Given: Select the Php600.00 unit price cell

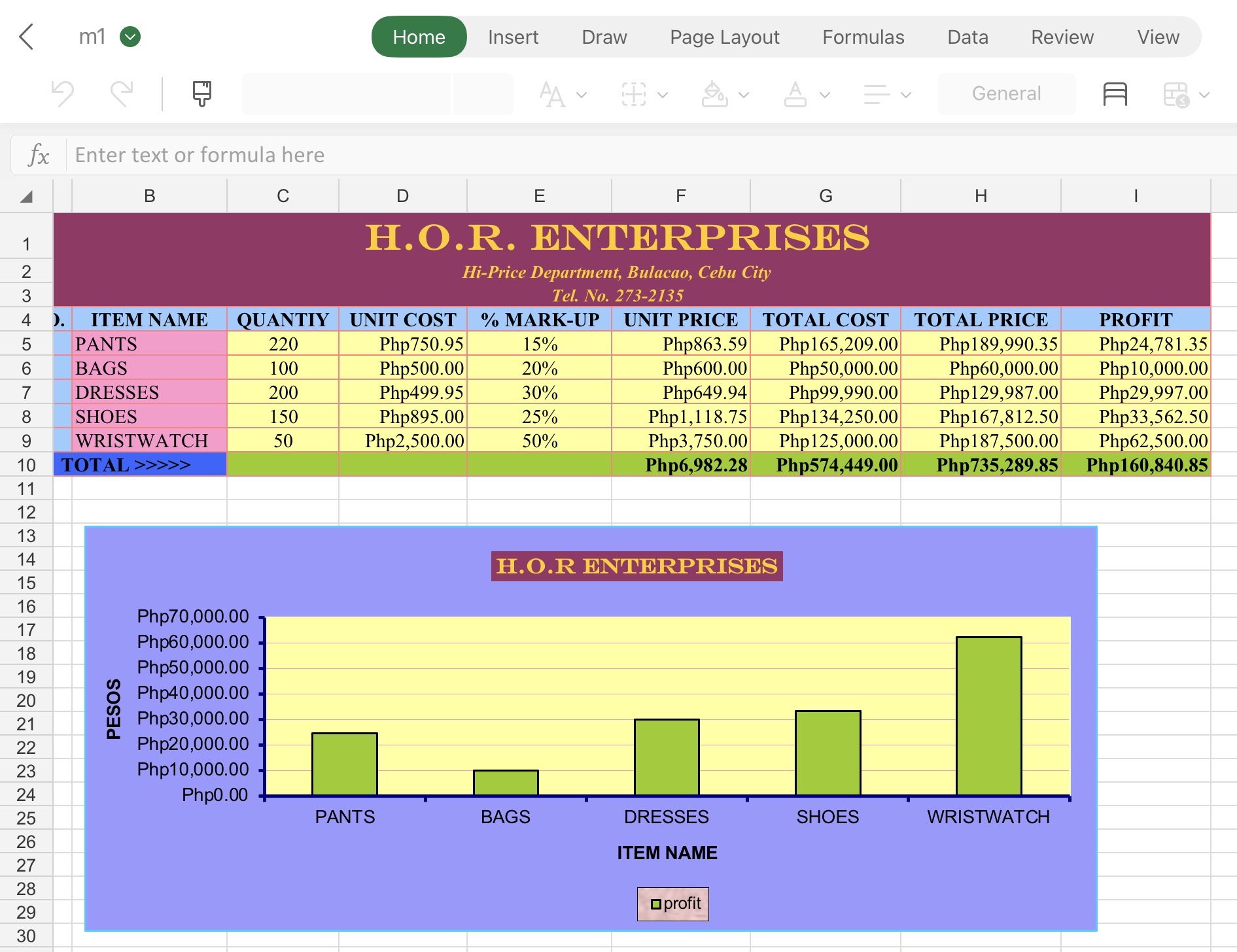Looking at the screenshot, I should pos(680,368).
